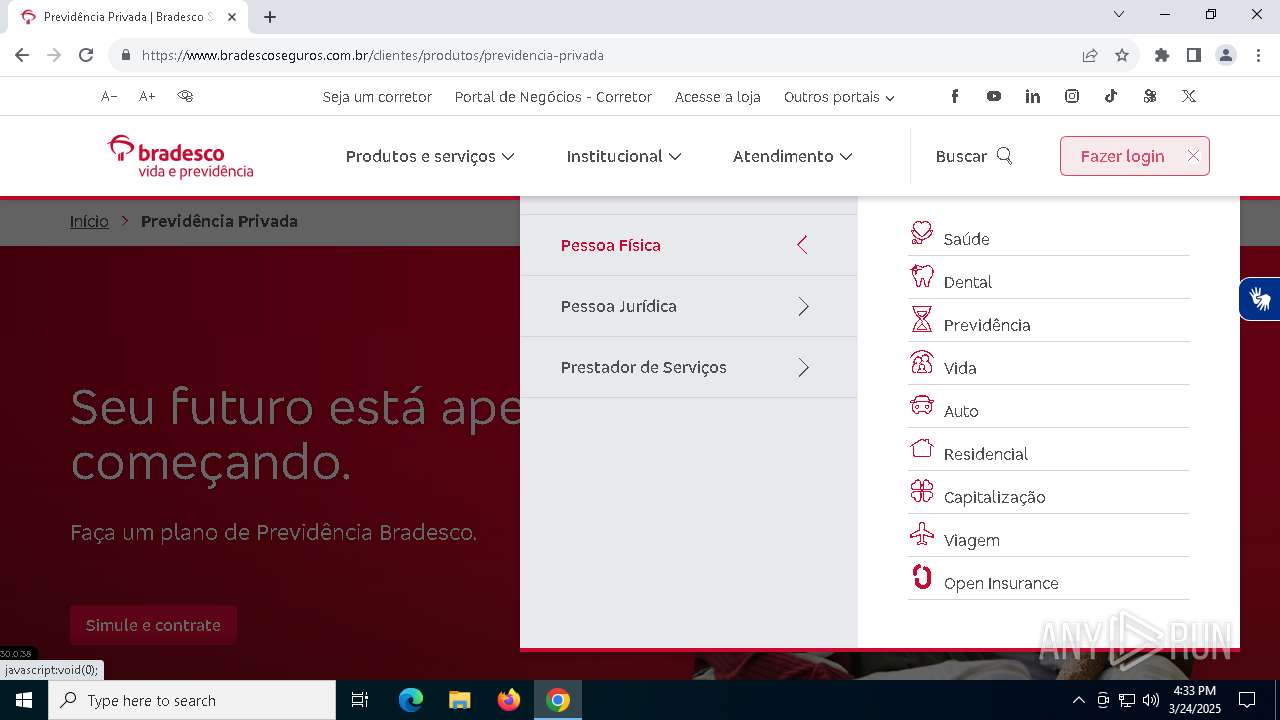Click Windows taskbar search box
Viewport: 1280px width, 720px height.
click(x=192, y=700)
